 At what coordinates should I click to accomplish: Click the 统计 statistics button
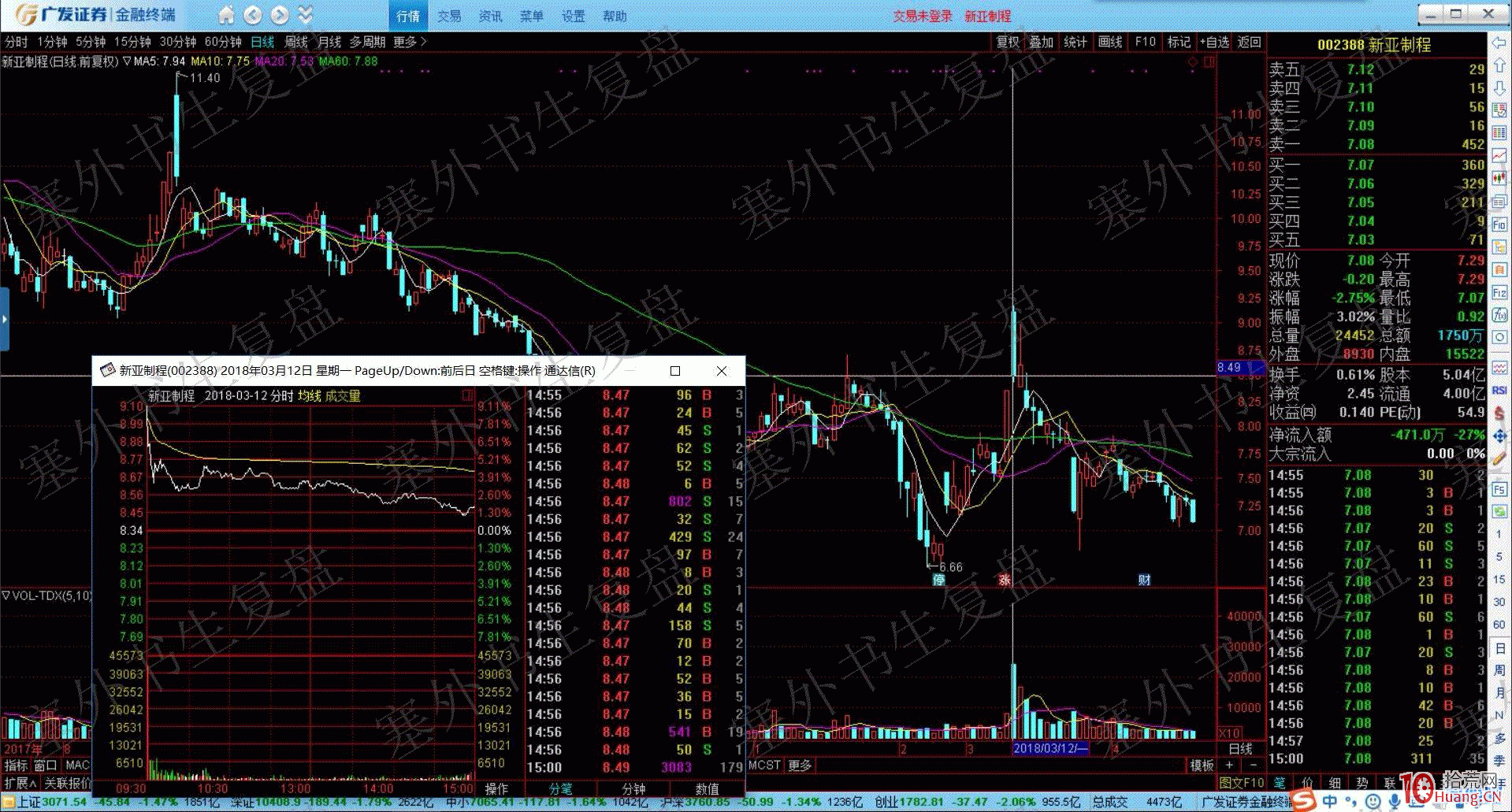pyautogui.click(x=1075, y=42)
